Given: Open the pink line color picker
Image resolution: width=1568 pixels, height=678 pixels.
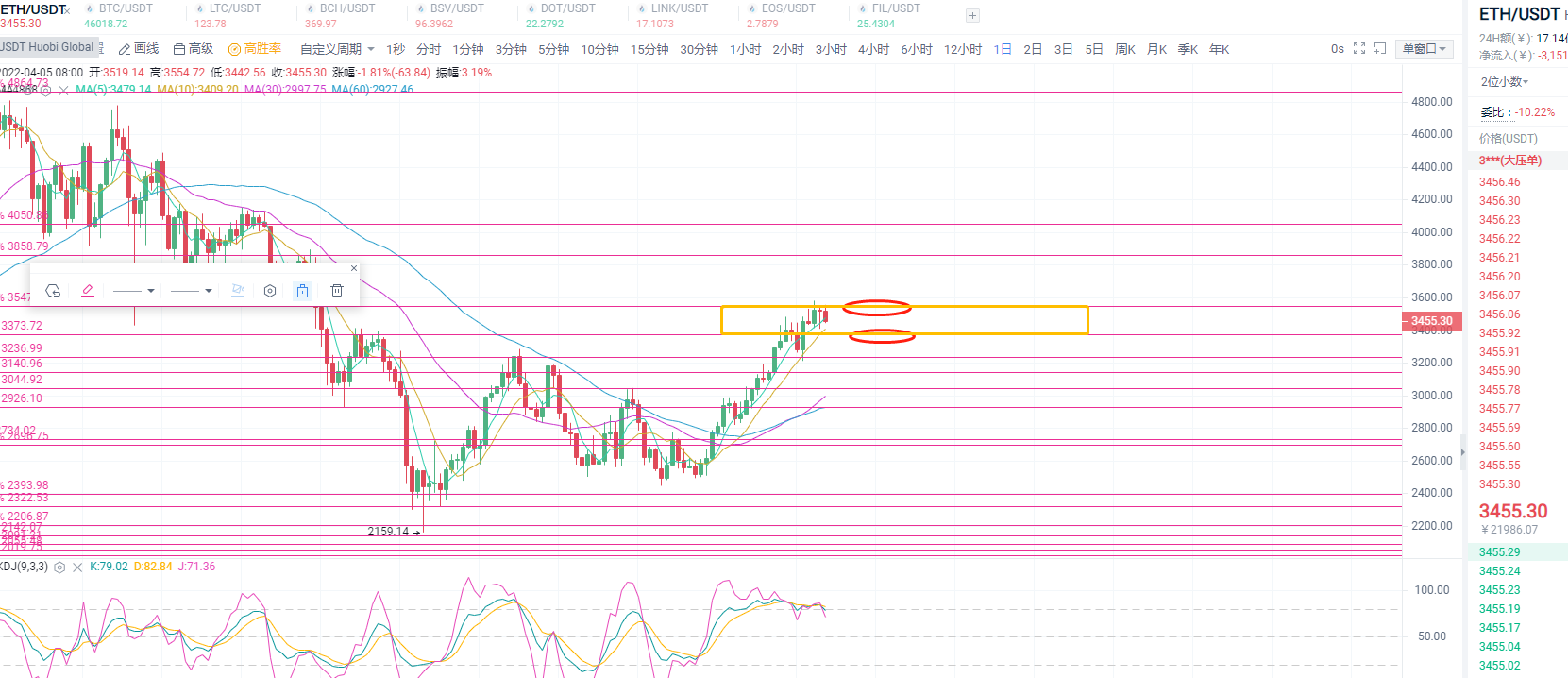Looking at the screenshot, I should click(88, 291).
